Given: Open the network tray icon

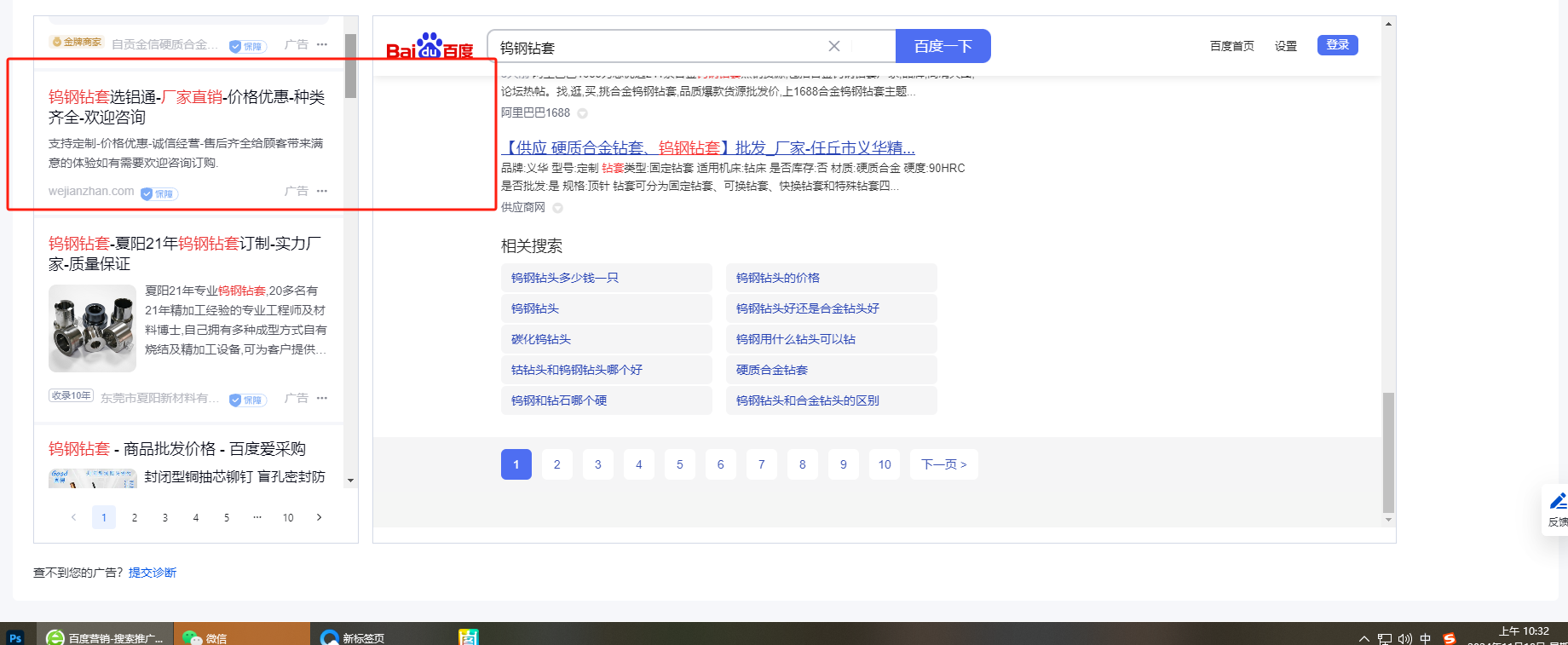Looking at the screenshot, I should pyautogui.click(x=1385, y=638).
